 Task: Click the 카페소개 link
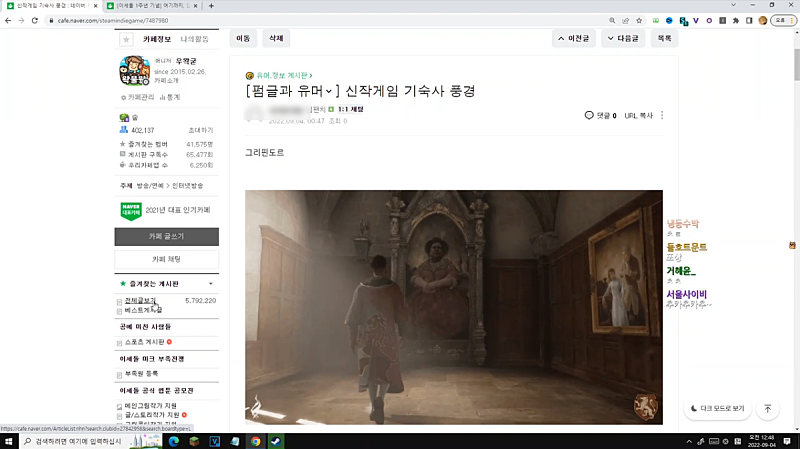(166, 81)
